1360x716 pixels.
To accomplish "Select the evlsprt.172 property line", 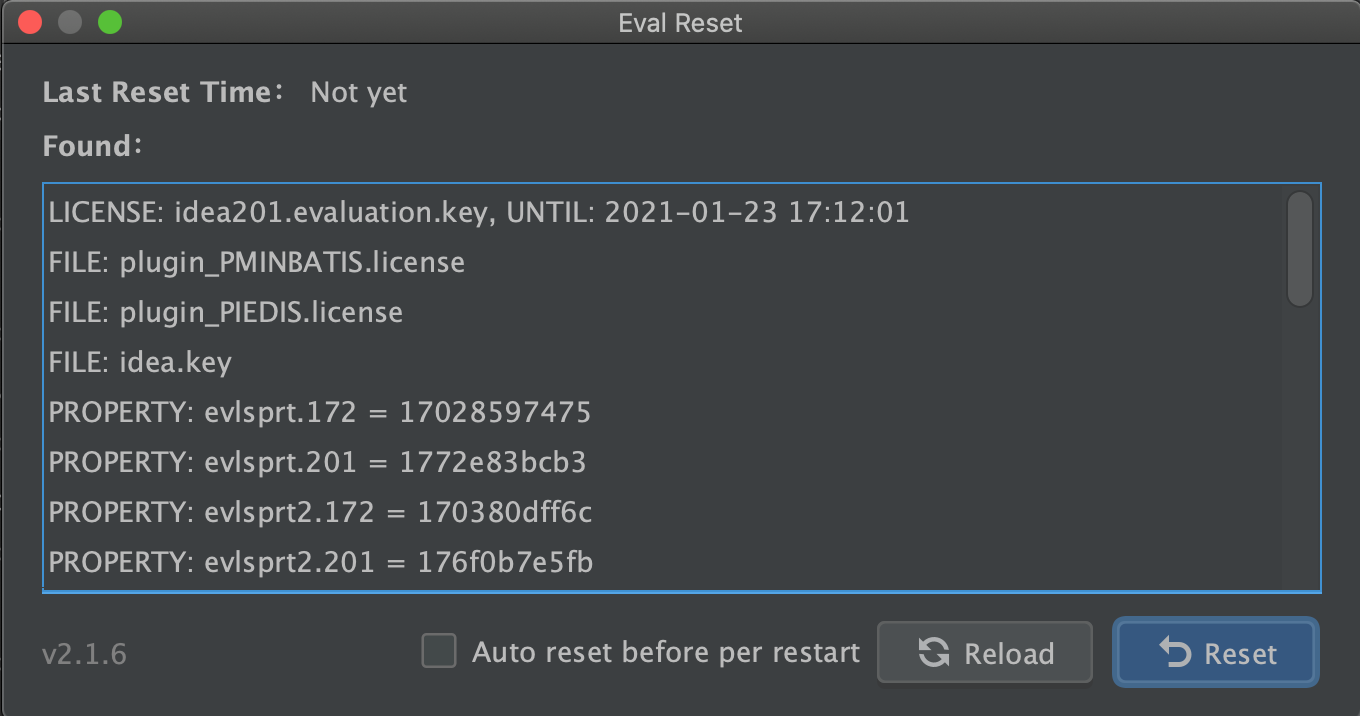I will coord(319,412).
